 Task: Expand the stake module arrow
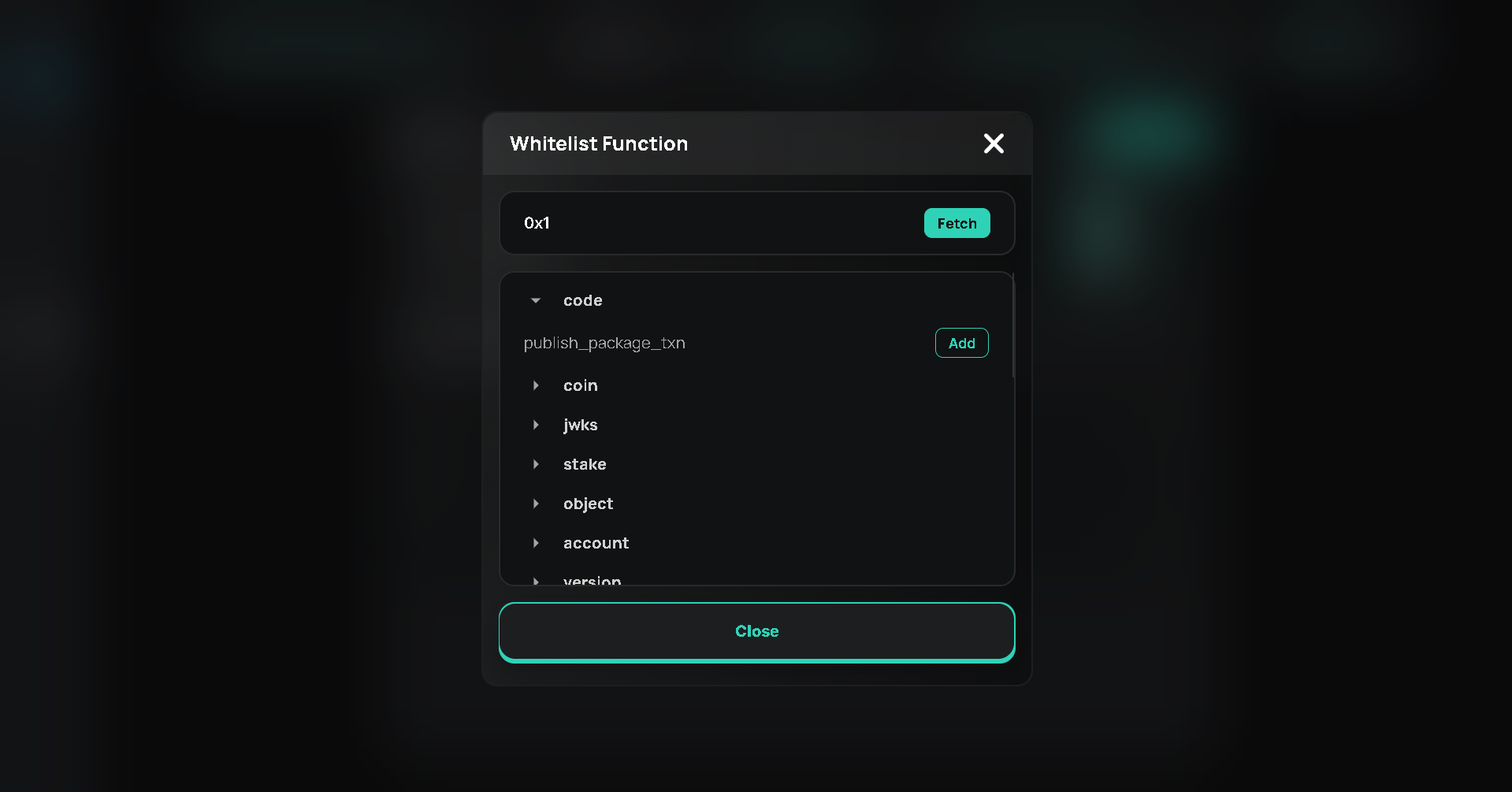pyautogui.click(x=536, y=464)
